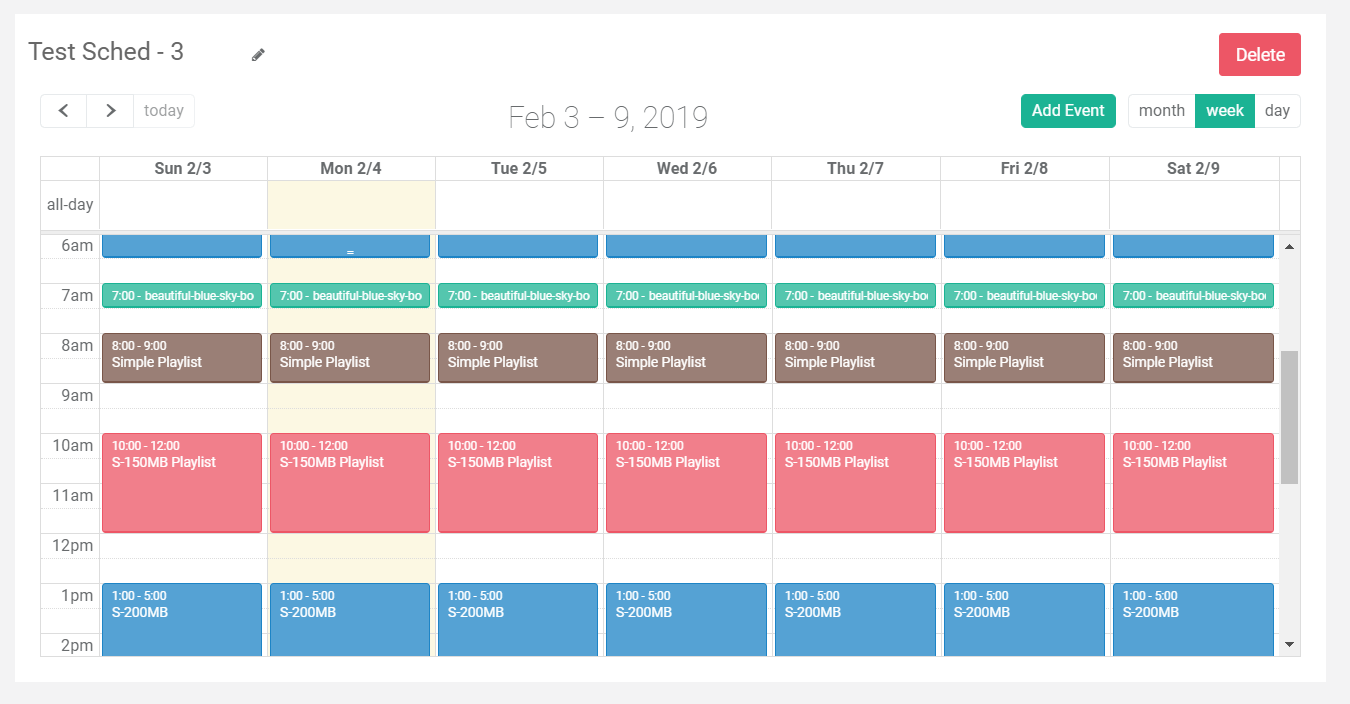This screenshot has height=704, width=1350.
Task: Click the blue 6am event on Sunday
Action: tap(181, 245)
